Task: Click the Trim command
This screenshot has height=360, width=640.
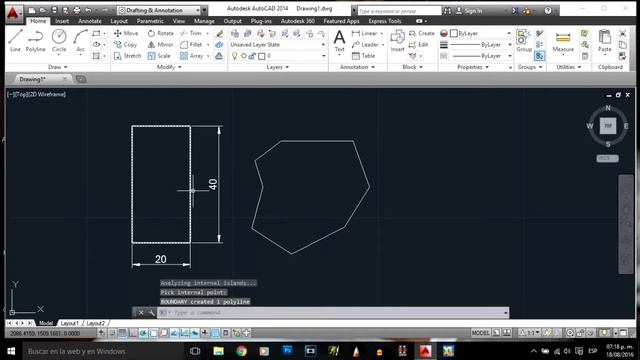Action: tap(191, 33)
